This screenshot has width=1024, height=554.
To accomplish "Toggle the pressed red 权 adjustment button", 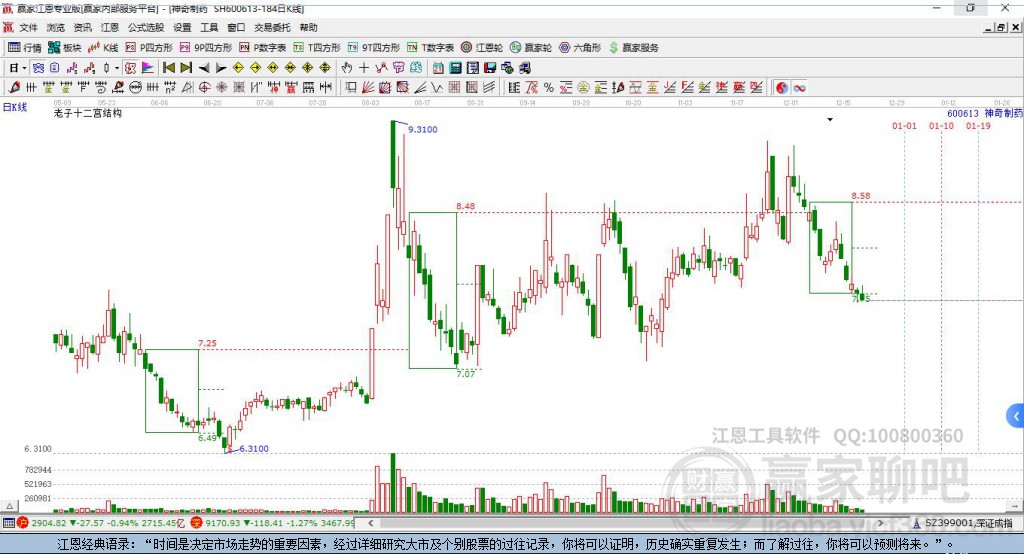I will [x=130, y=68].
